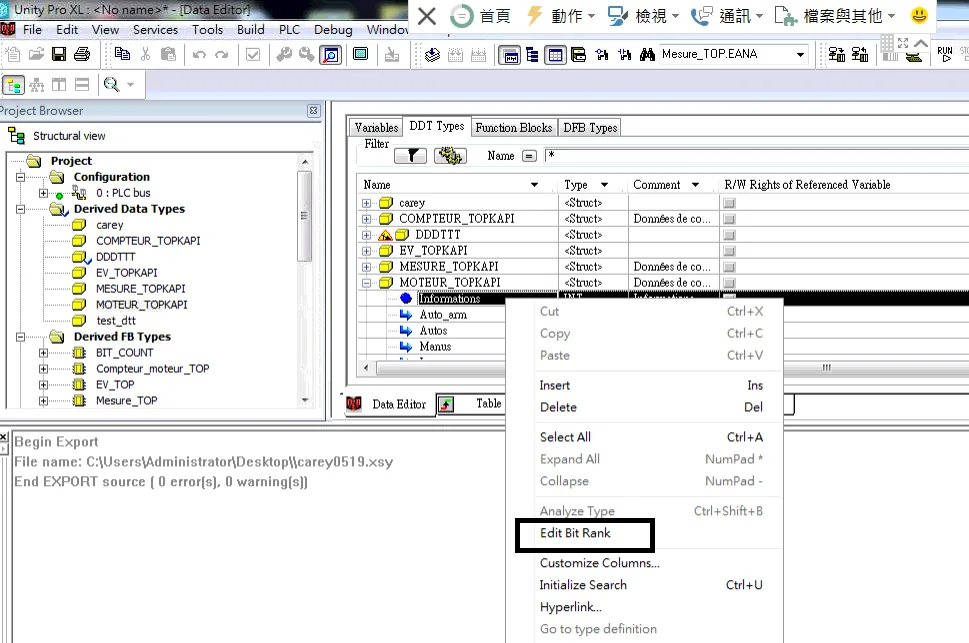Switch to the DFB Types tab
Image resolution: width=969 pixels, height=643 pixels.
590,127
